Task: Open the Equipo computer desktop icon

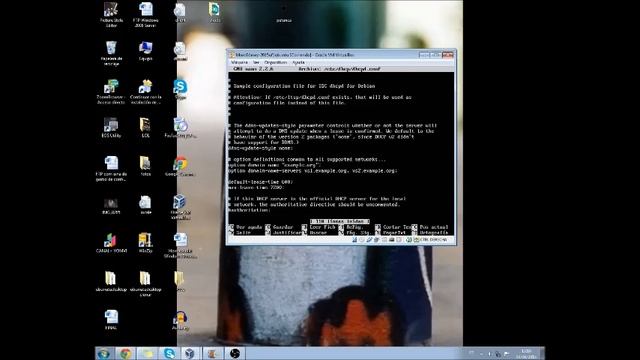Action: [145, 51]
